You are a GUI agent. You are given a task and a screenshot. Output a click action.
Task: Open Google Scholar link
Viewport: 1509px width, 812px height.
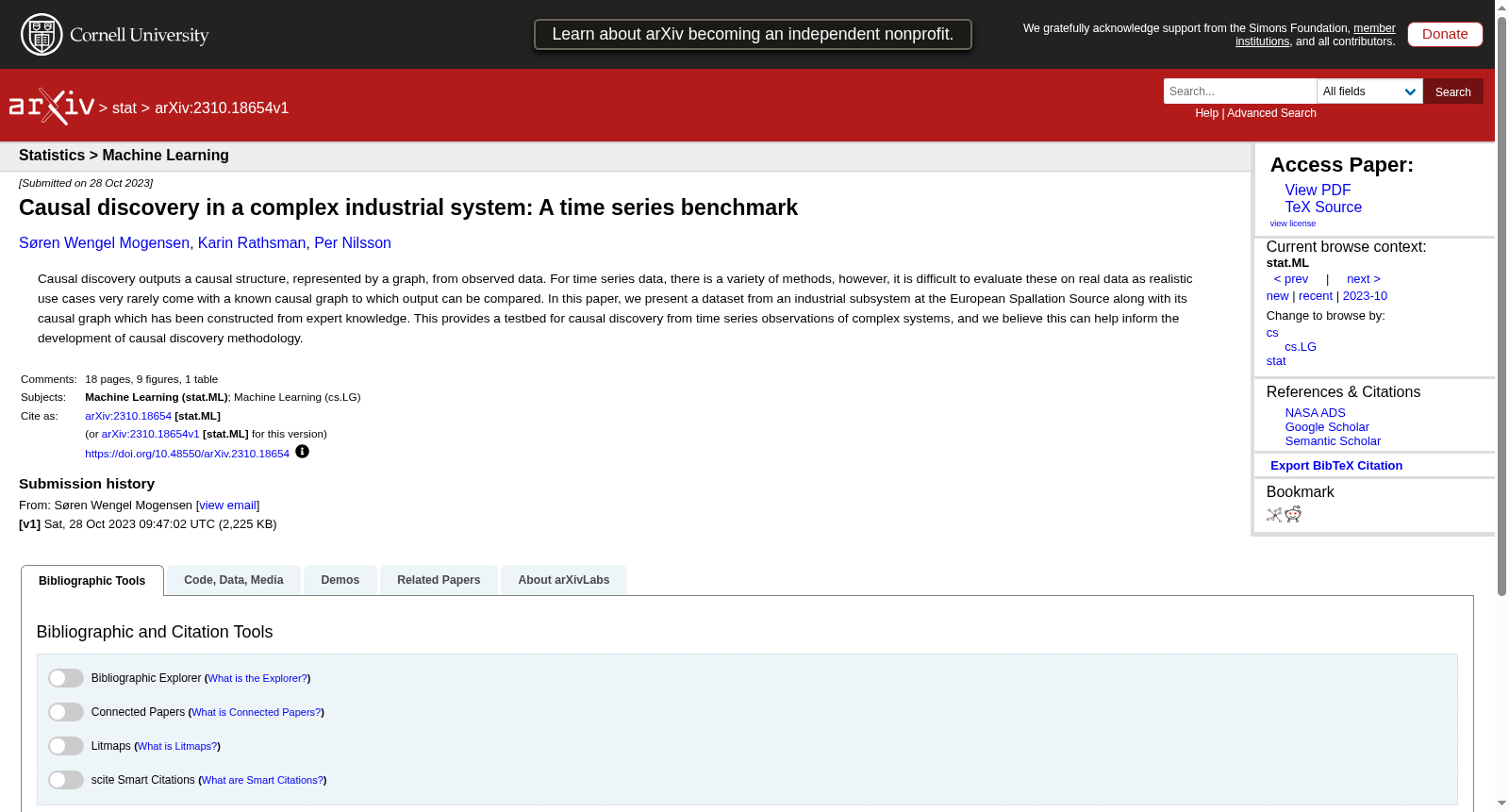(1327, 427)
